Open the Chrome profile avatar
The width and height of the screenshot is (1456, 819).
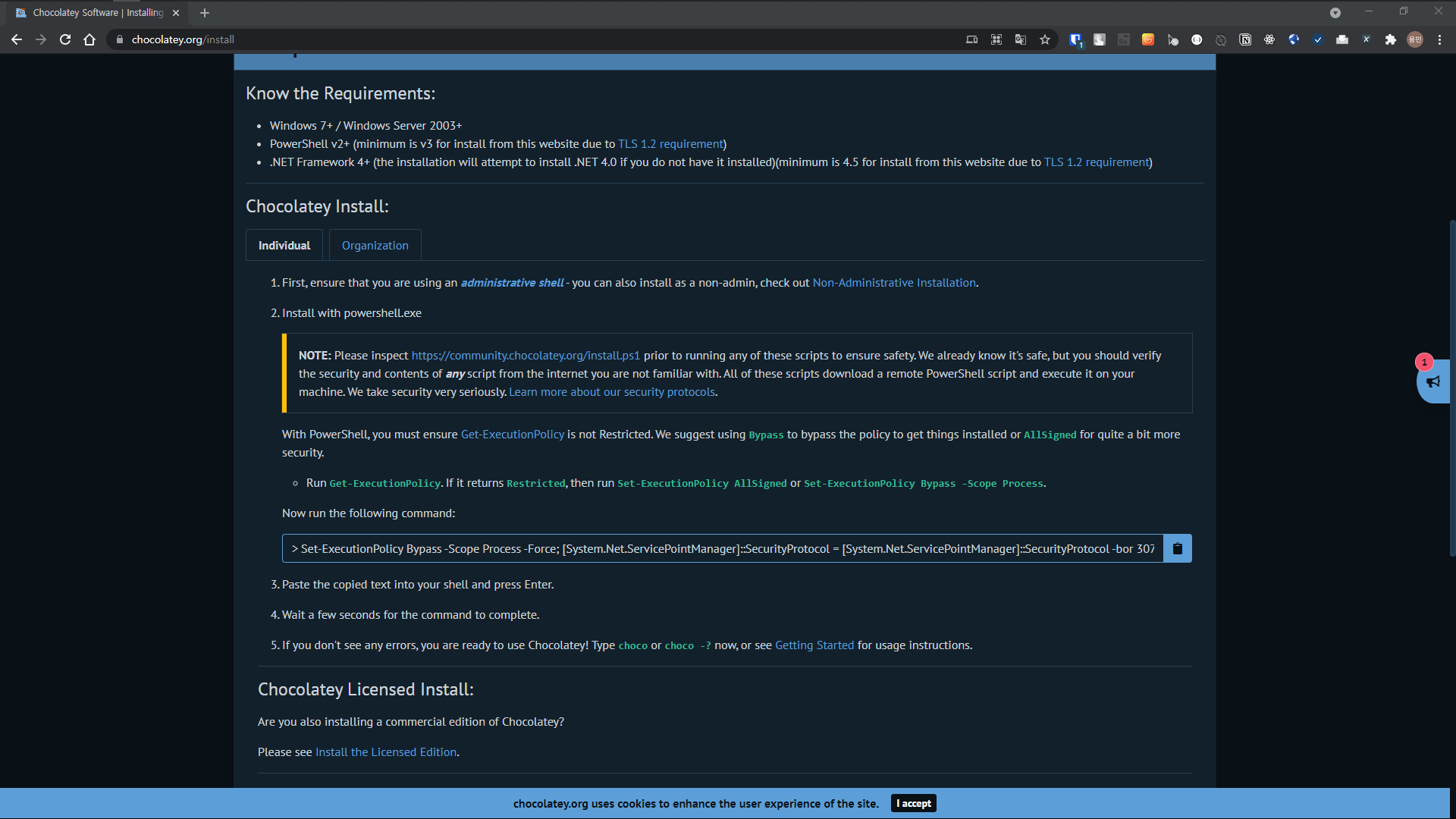[1415, 39]
